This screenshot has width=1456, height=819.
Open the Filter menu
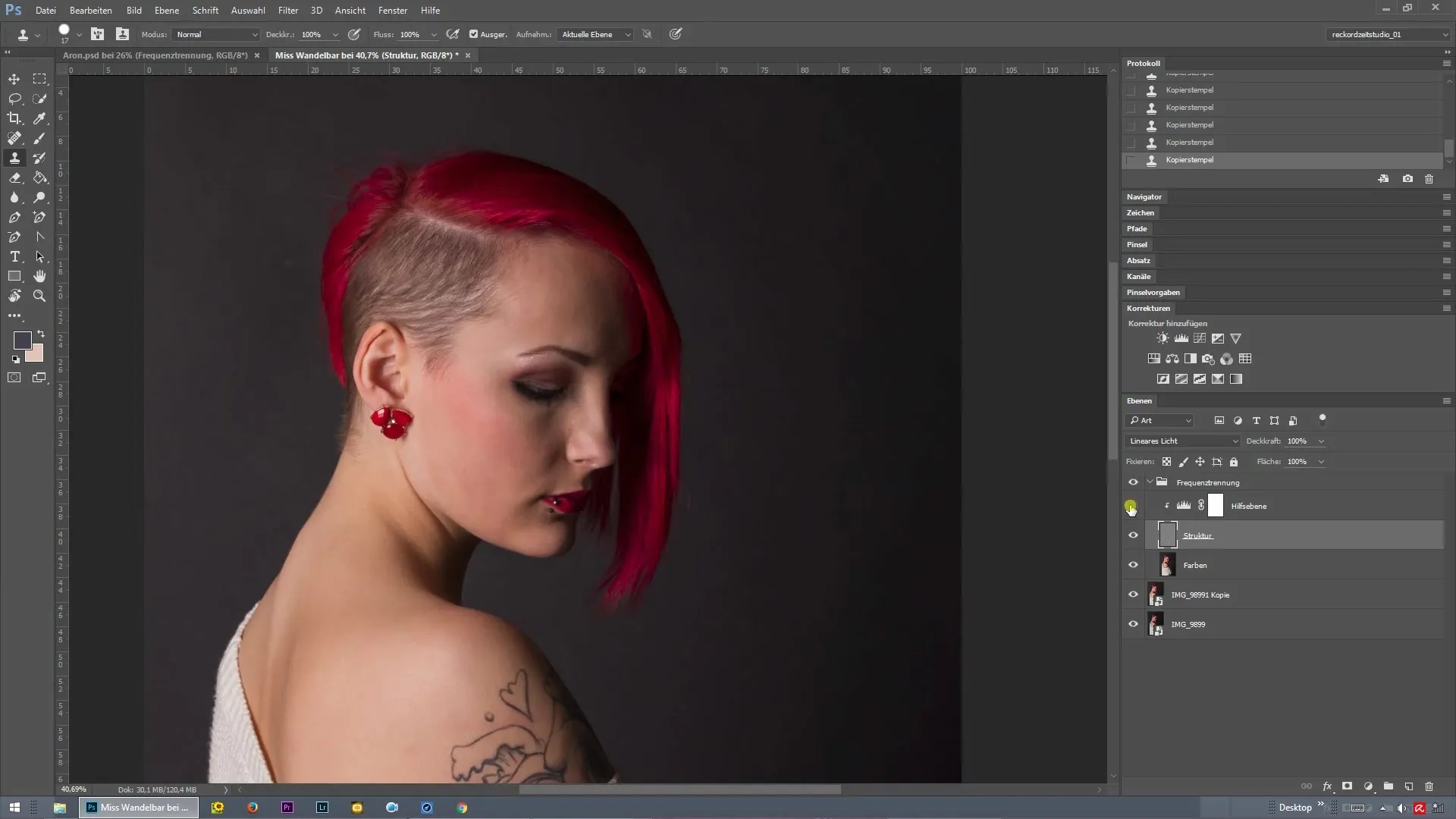pyautogui.click(x=288, y=11)
